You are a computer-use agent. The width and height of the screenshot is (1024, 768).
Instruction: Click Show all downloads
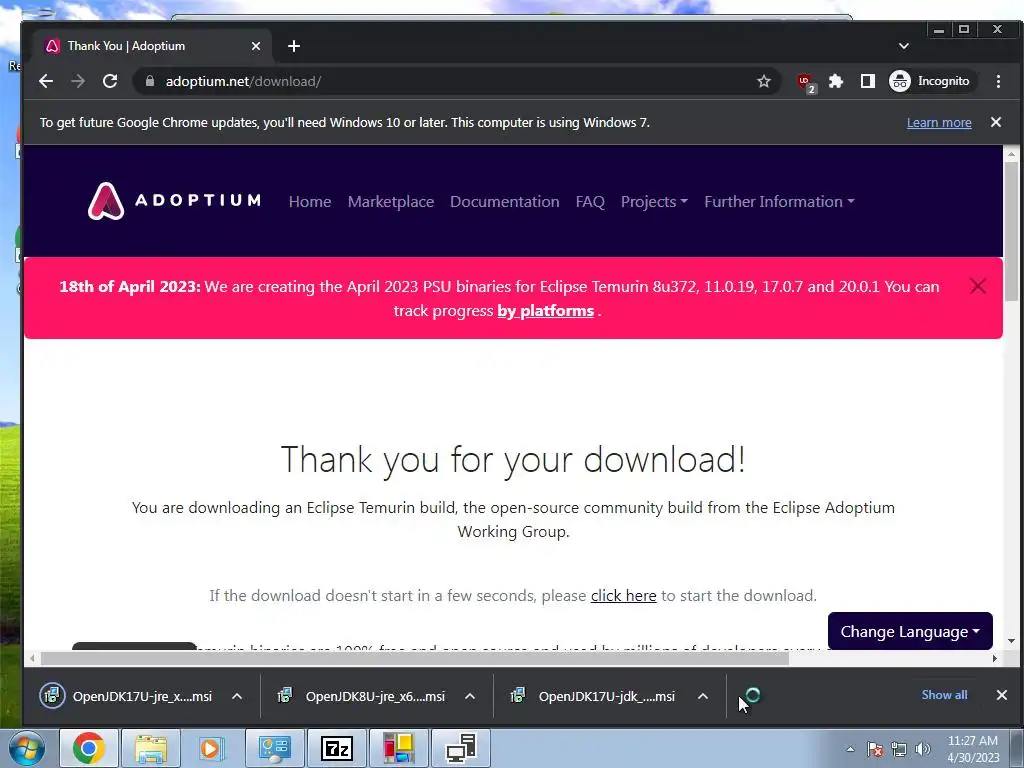tap(944, 695)
